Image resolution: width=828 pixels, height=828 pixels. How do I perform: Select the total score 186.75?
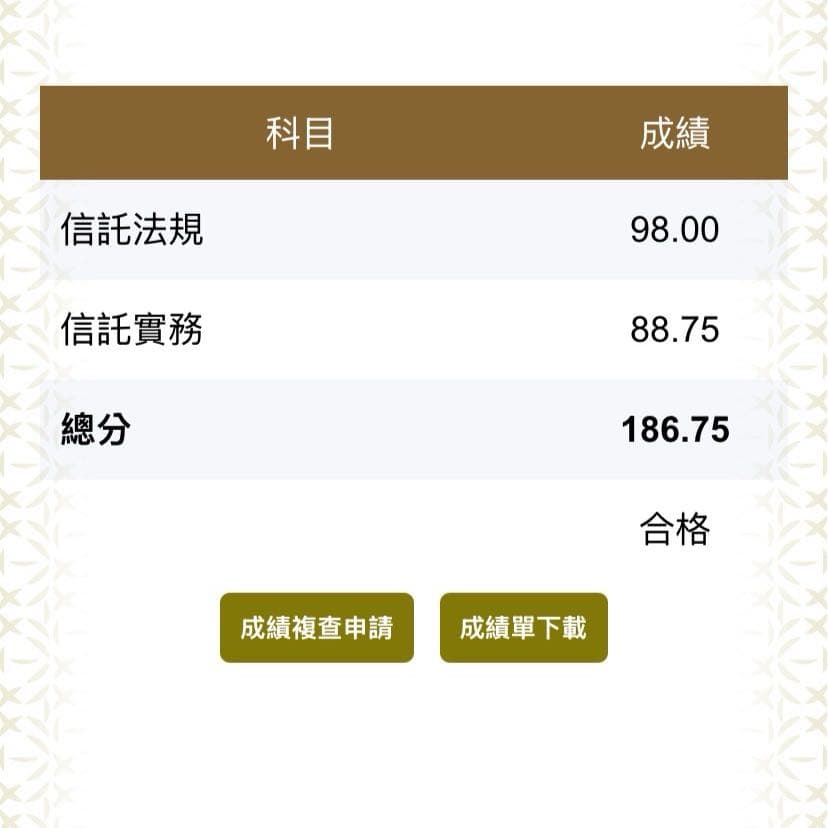click(675, 430)
